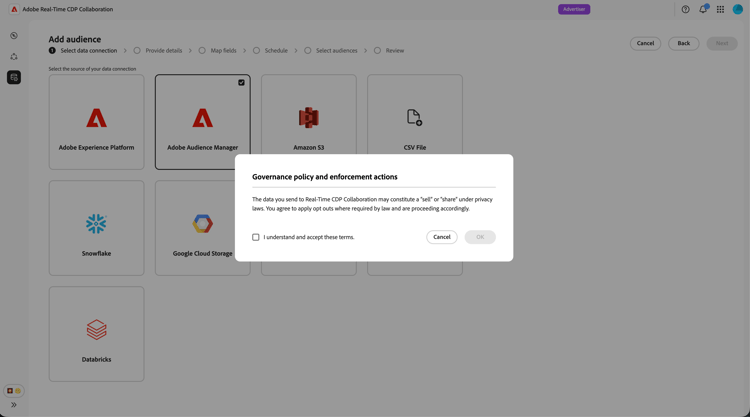Open the user profile avatar

click(738, 9)
